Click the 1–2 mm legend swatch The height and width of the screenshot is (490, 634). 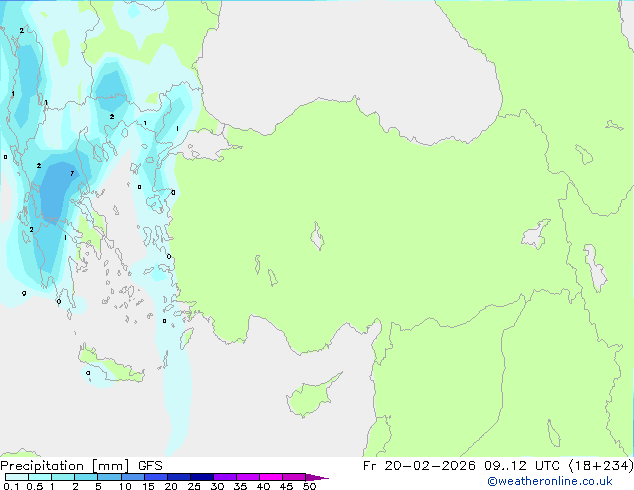pos(63,477)
